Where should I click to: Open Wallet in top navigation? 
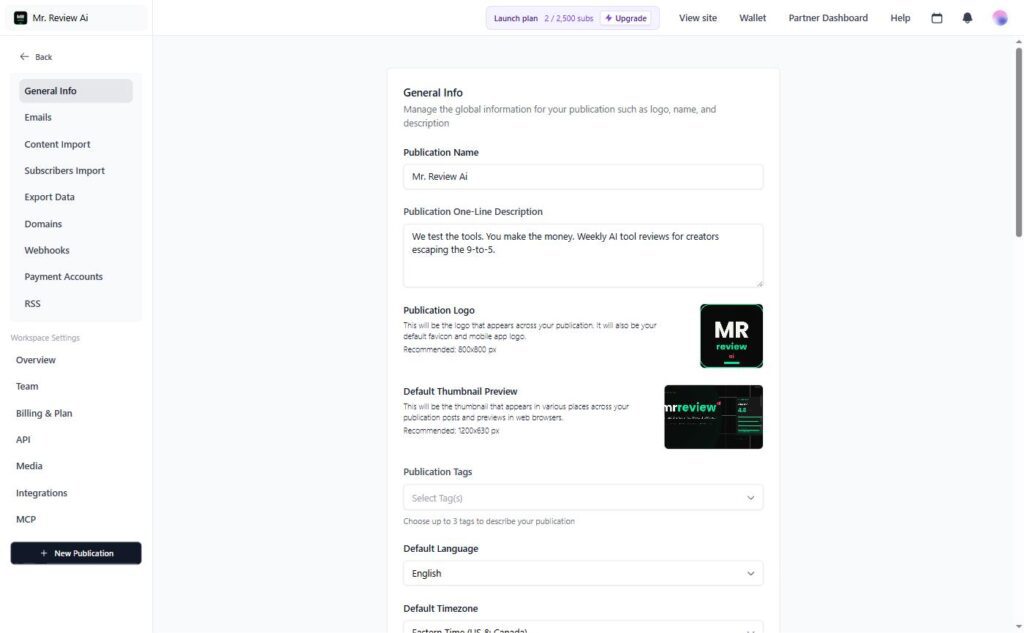(752, 18)
